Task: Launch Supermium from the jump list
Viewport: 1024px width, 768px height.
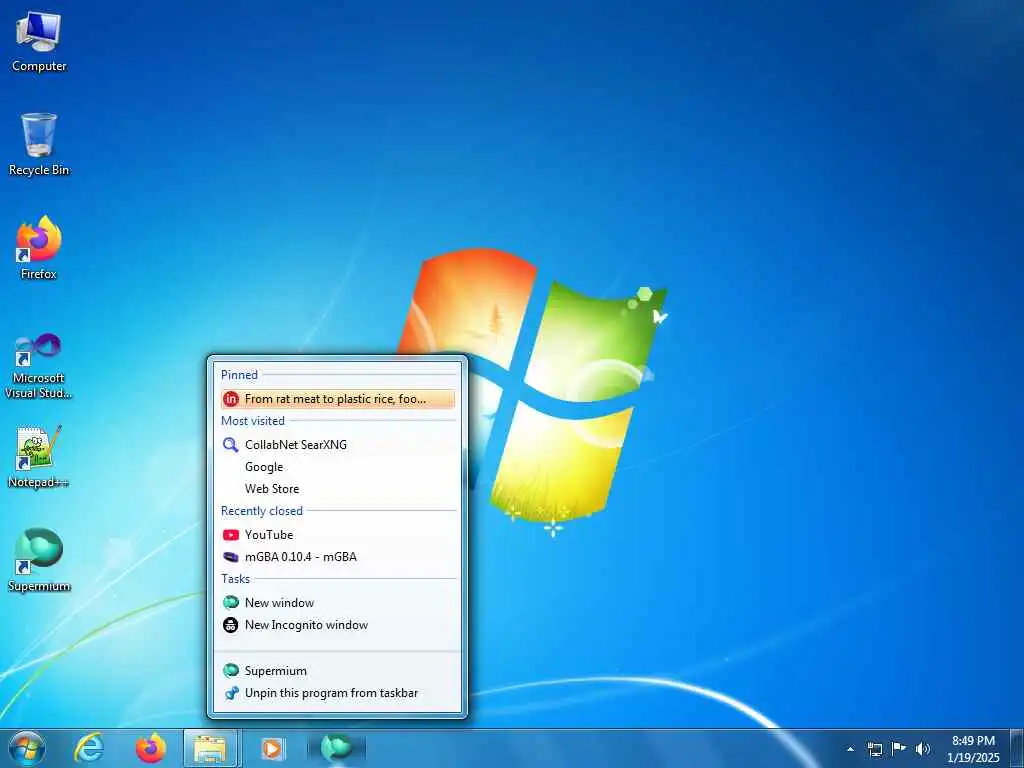Action: click(x=338, y=671)
